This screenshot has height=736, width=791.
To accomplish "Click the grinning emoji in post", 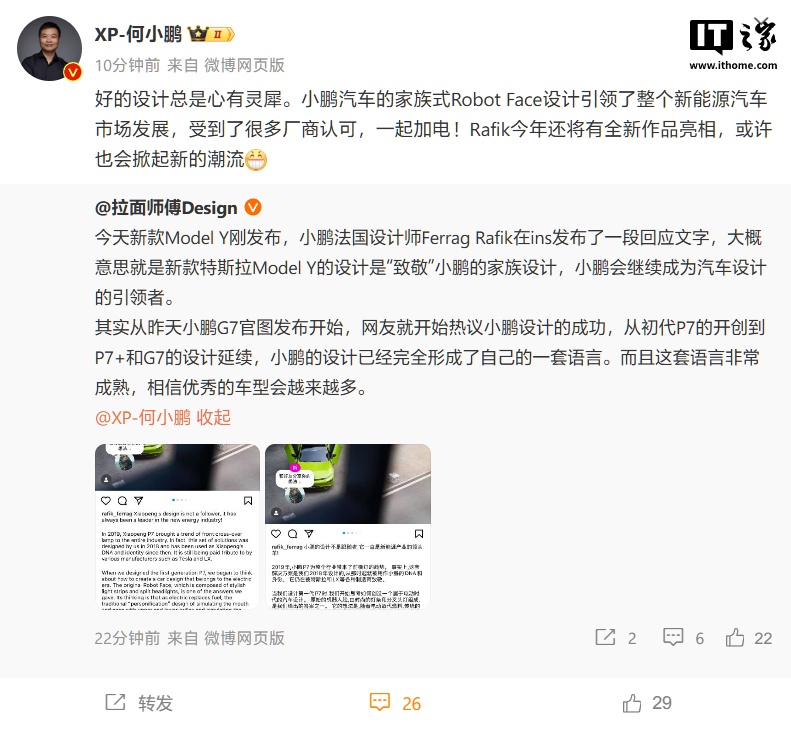I will [256, 160].
